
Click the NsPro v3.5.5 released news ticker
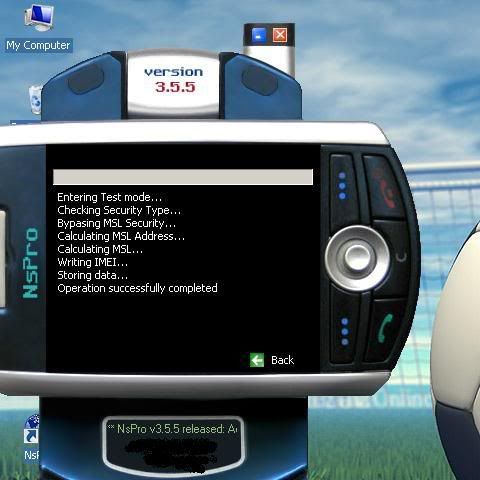173,429
